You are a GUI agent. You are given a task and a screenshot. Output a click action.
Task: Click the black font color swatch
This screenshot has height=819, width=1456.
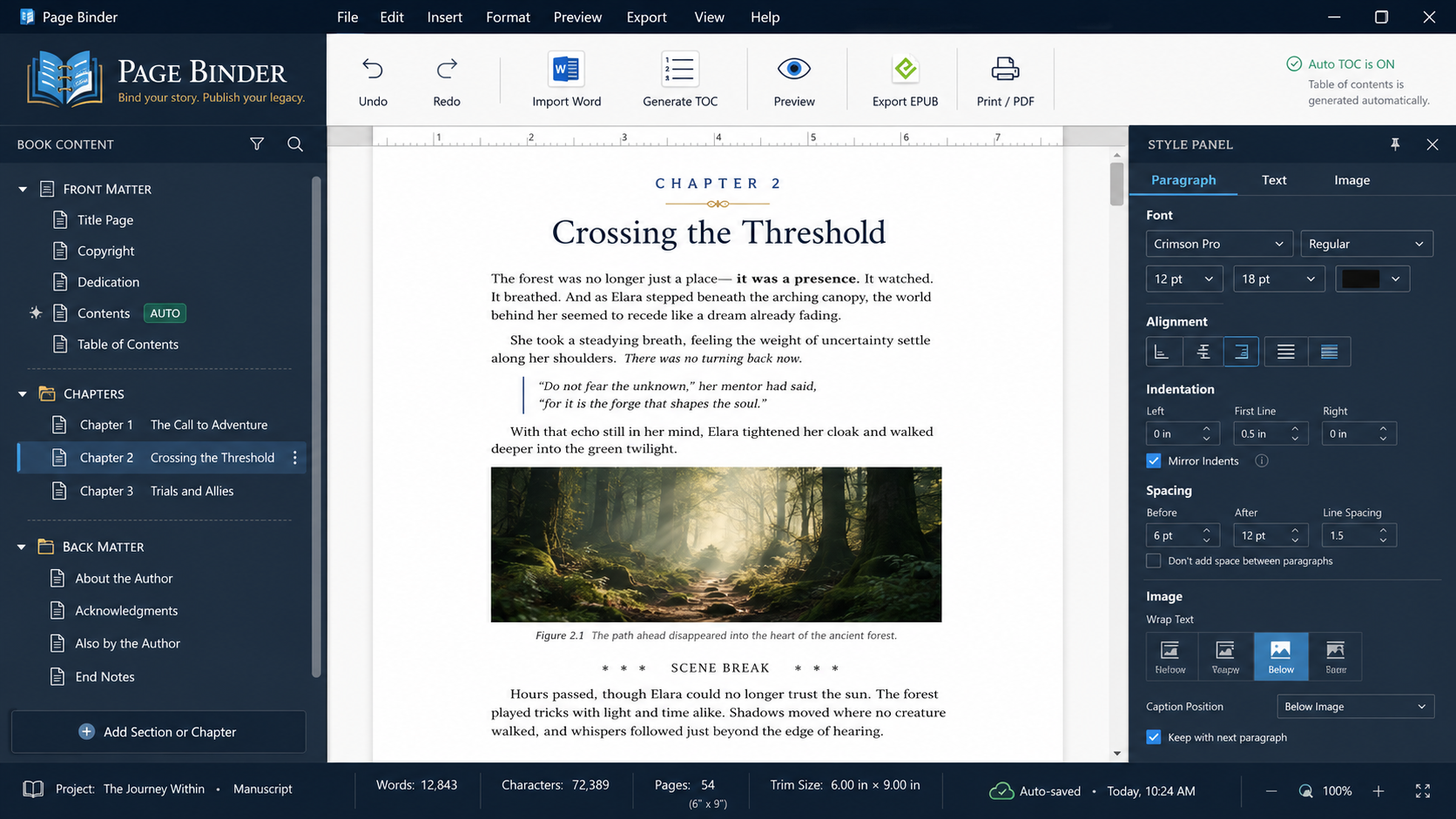pos(1360,279)
